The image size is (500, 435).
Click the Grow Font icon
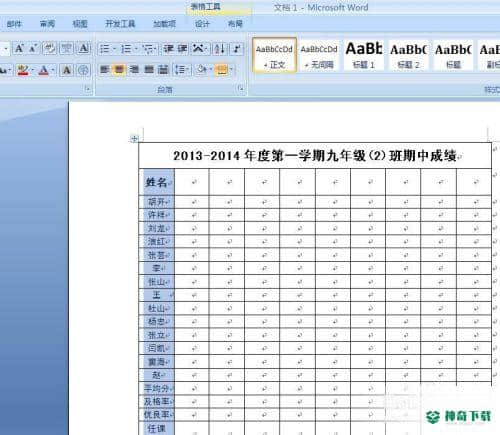19,49
